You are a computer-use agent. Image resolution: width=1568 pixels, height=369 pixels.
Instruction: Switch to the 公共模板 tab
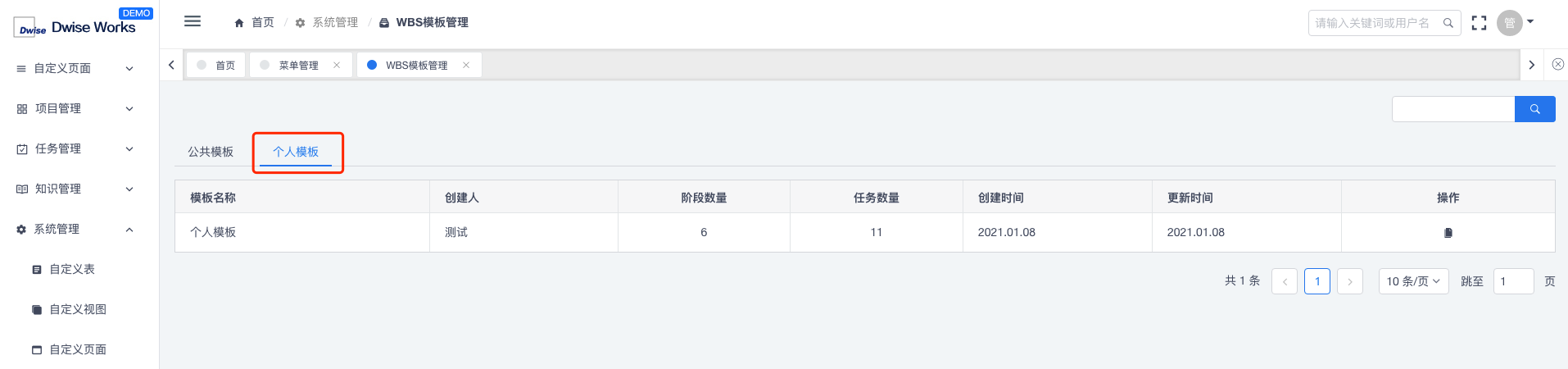pos(211,152)
